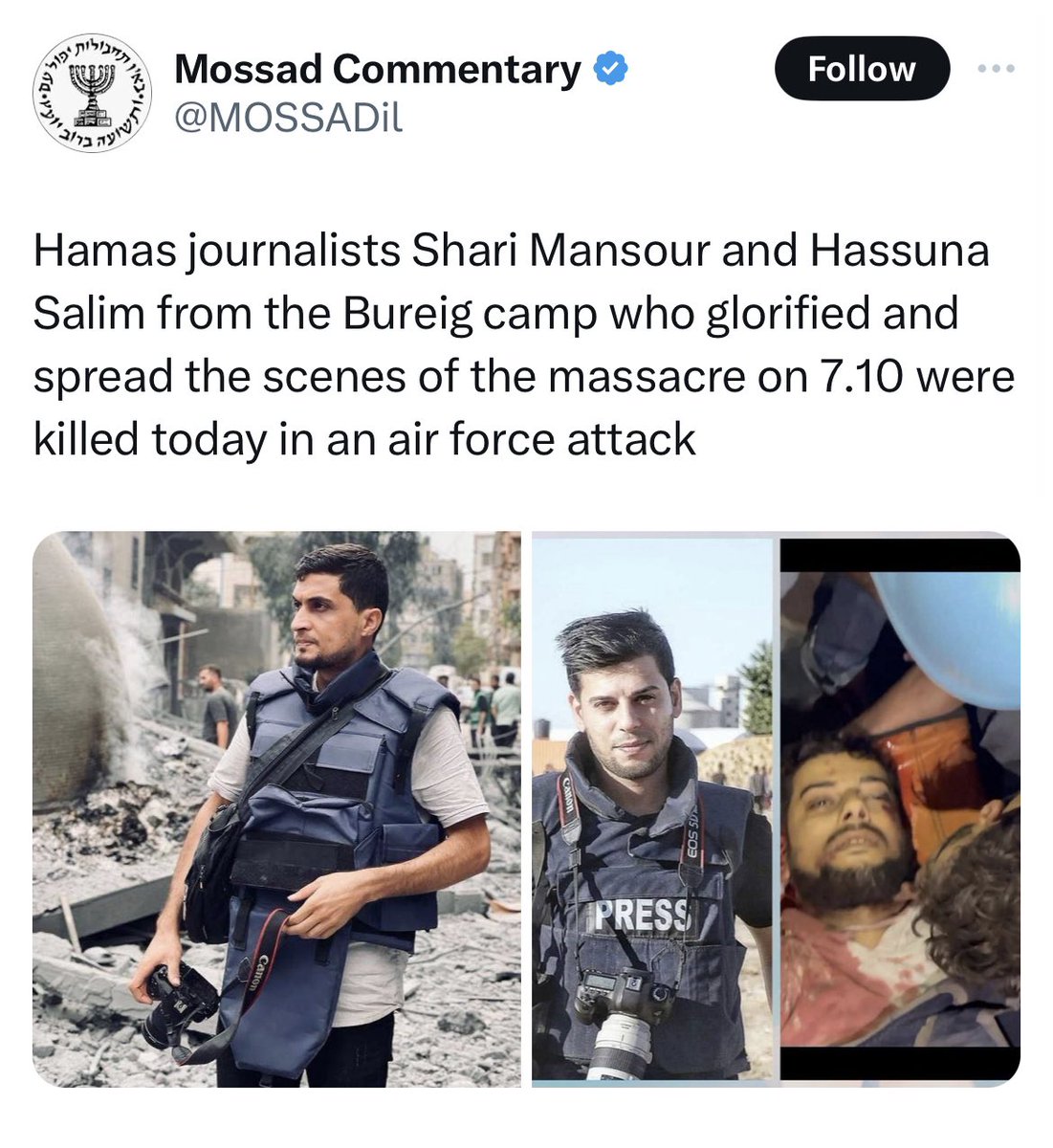Click the blue verified checkmark badge

pyautogui.click(x=610, y=69)
